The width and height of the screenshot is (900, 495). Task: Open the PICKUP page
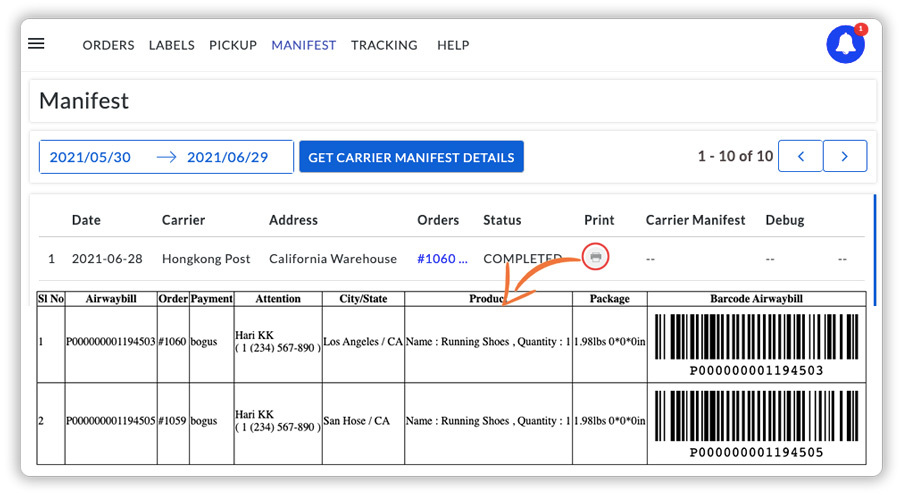point(232,45)
